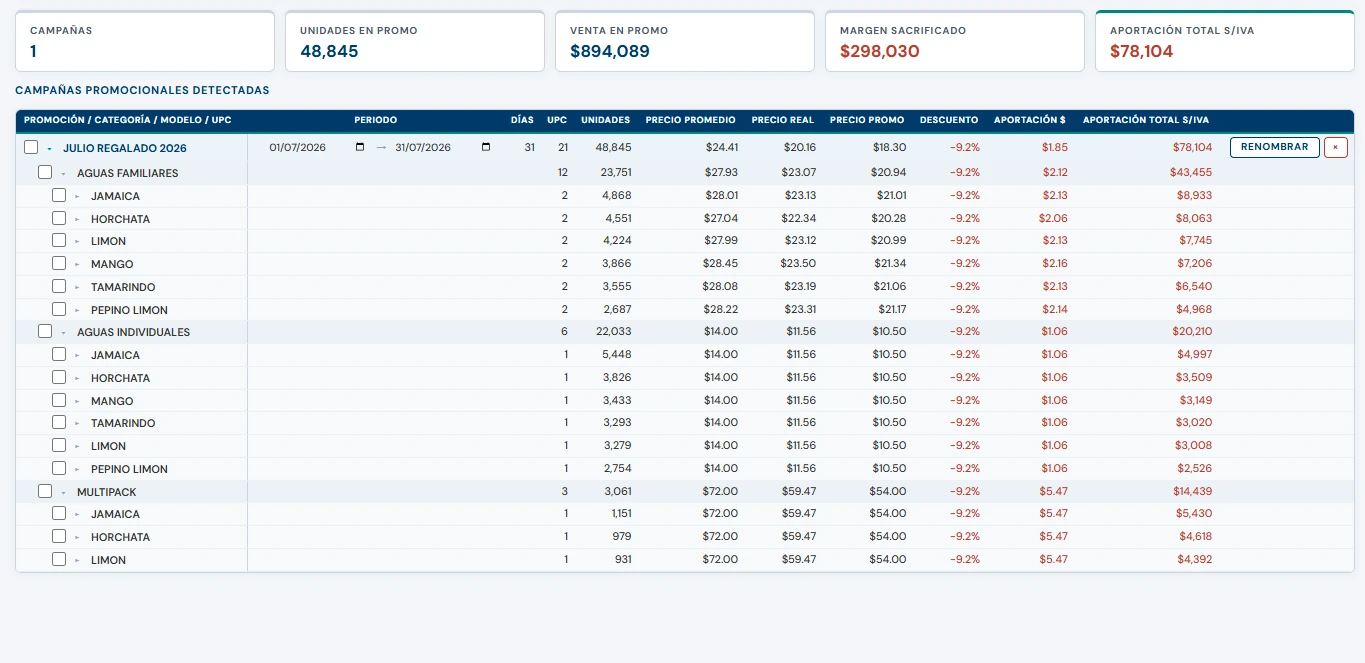Expand the Mango row with 3,866 units
The height and width of the screenshot is (663, 1365).
(78, 264)
